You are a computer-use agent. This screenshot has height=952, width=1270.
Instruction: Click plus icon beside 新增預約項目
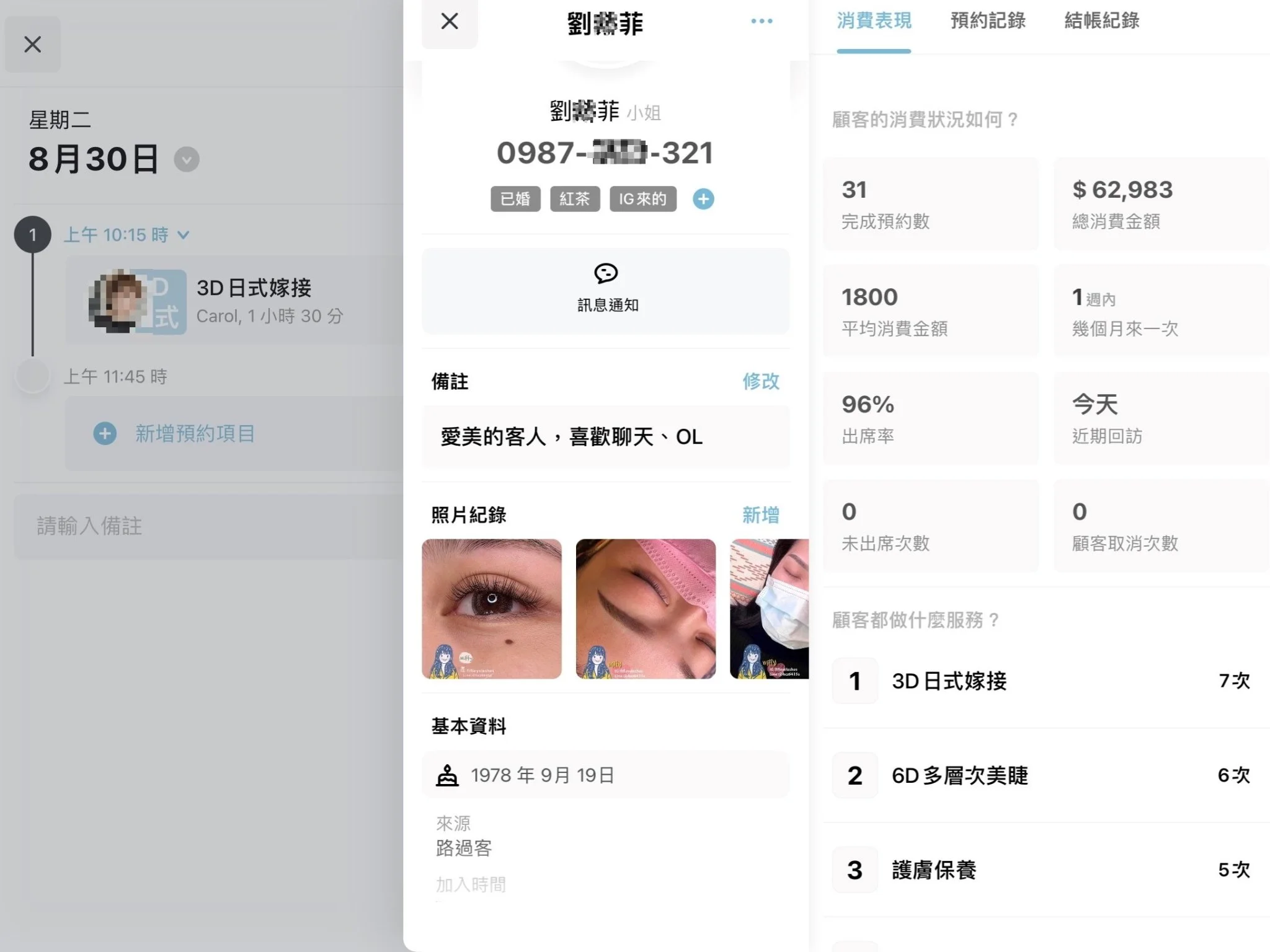(x=105, y=433)
